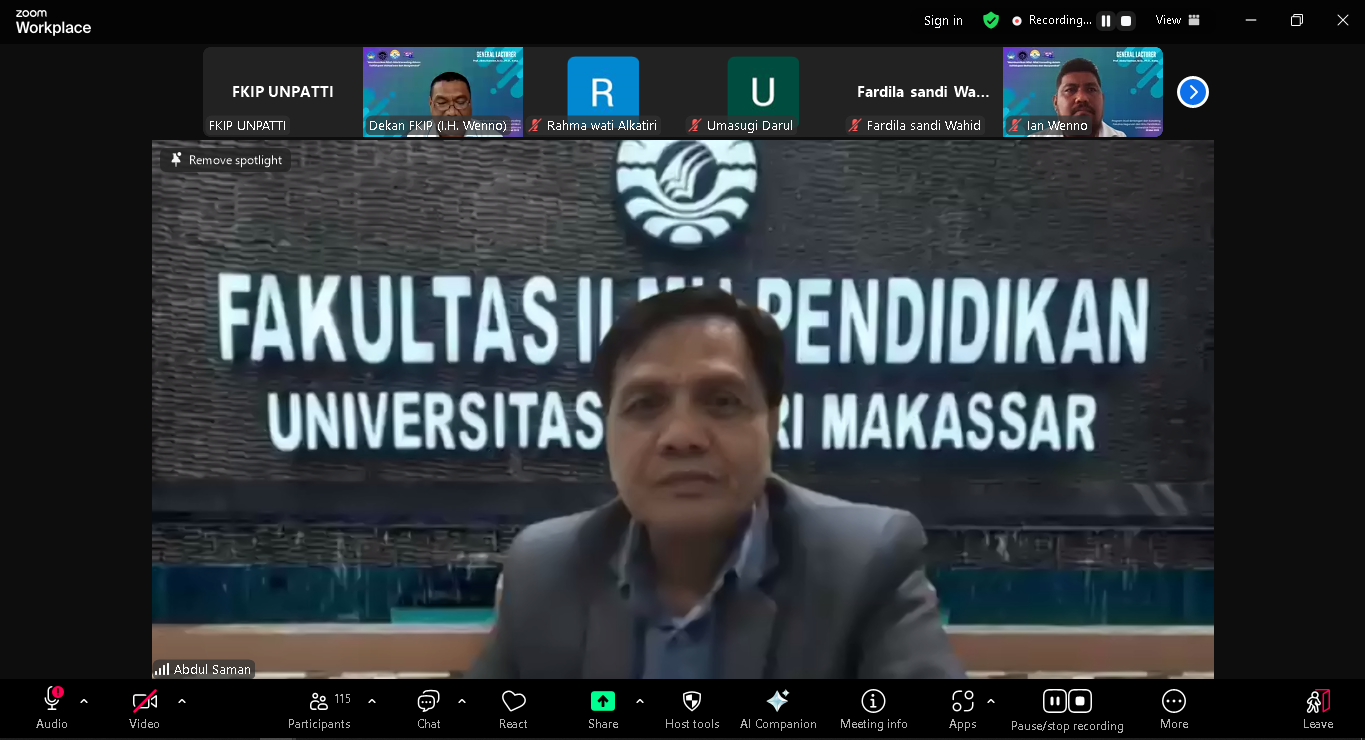Click the More options icon
This screenshot has width=1365, height=740.
tap(1174, 702)
